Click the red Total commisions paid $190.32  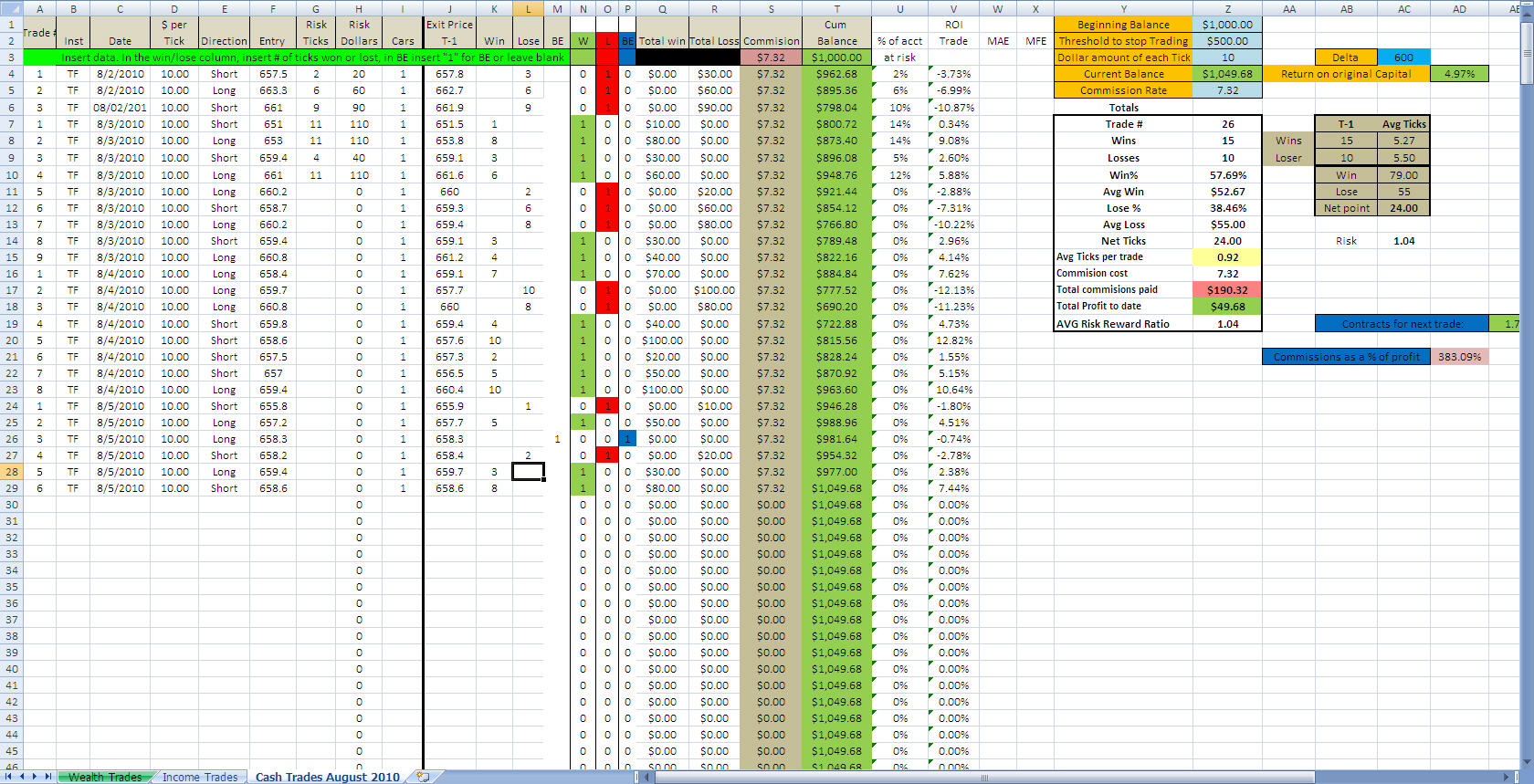(1227, 290)
